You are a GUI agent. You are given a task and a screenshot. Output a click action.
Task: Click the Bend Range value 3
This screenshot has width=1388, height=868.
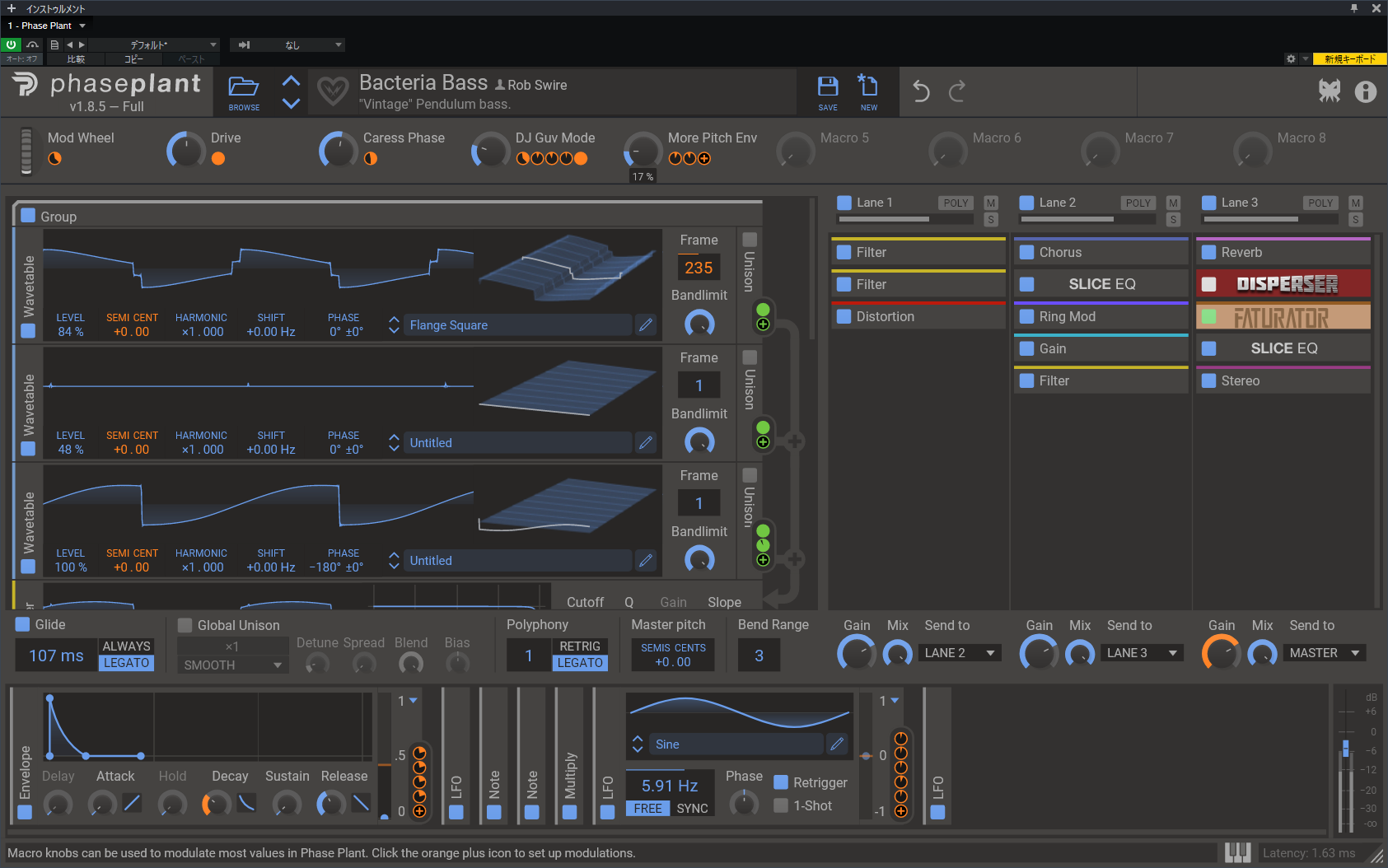[759, 656]
